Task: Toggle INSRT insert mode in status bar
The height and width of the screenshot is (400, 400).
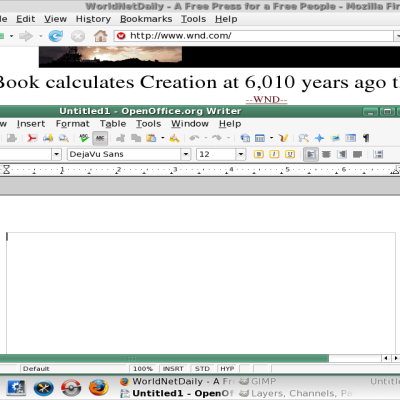Action: click(173, 369)
